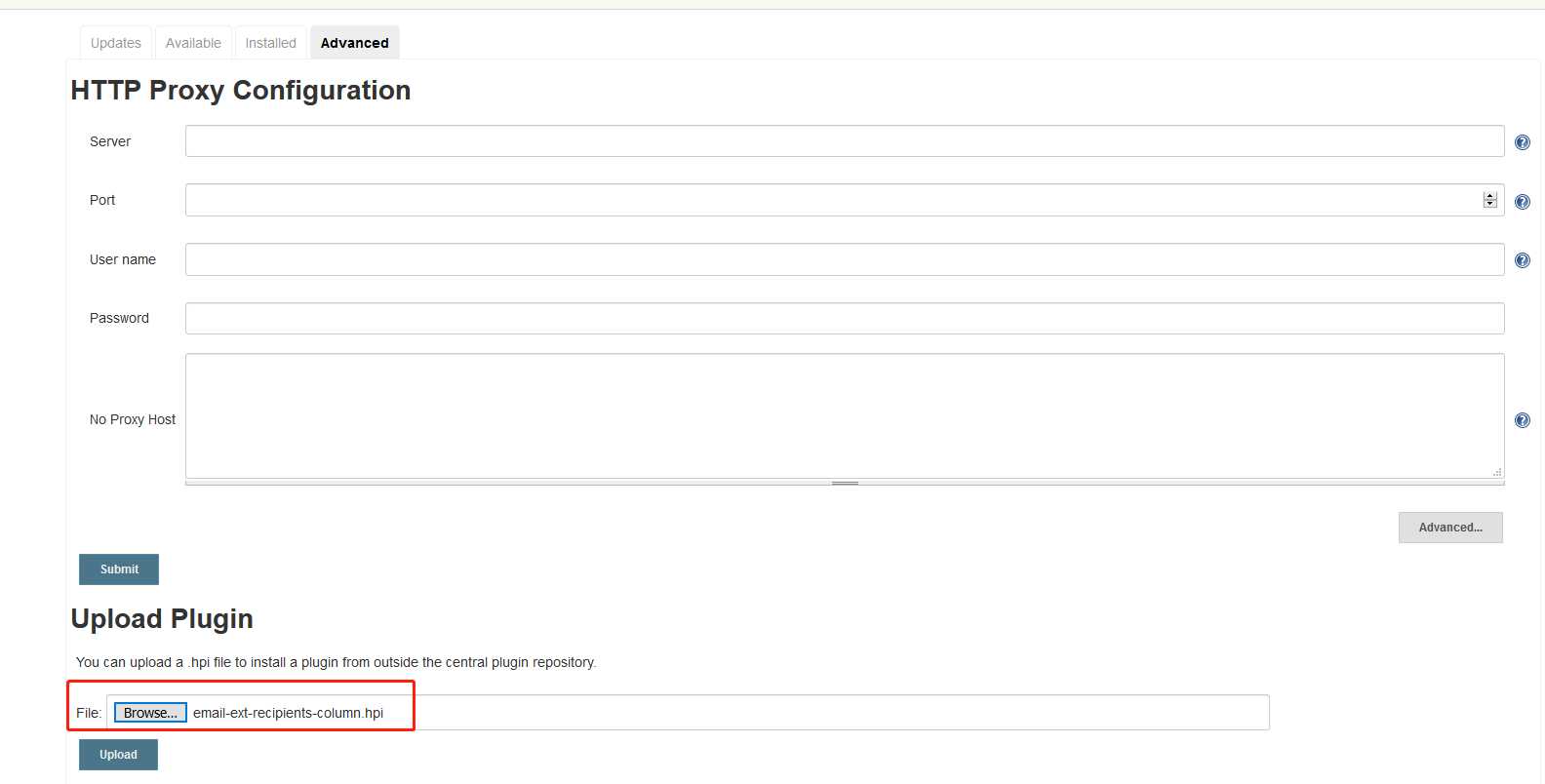Click into the Server input field
The height and width of the screenshot is (784, 1545).
pyautogui.click(x=845, y=141)
